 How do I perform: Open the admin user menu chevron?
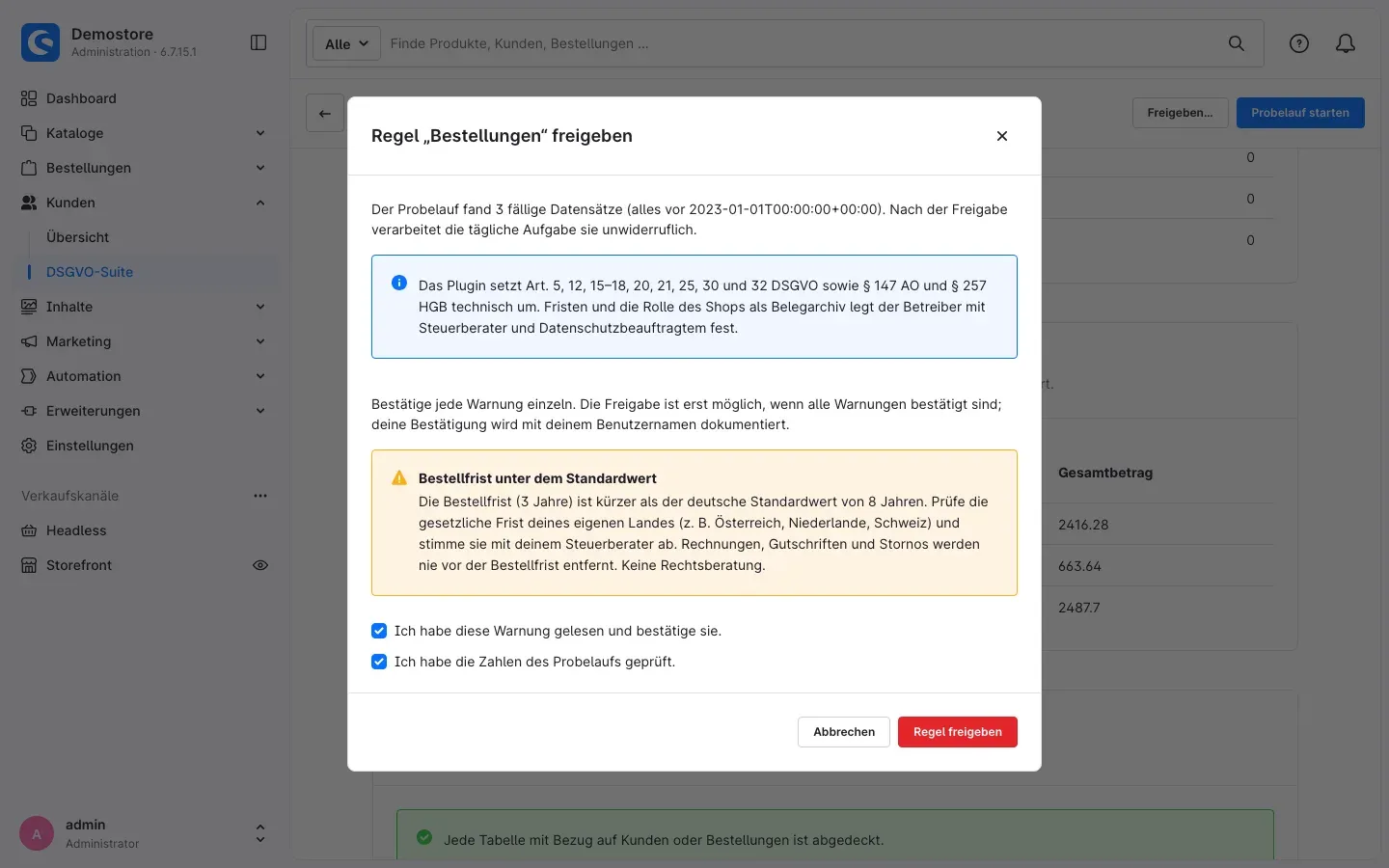point(259,834)
